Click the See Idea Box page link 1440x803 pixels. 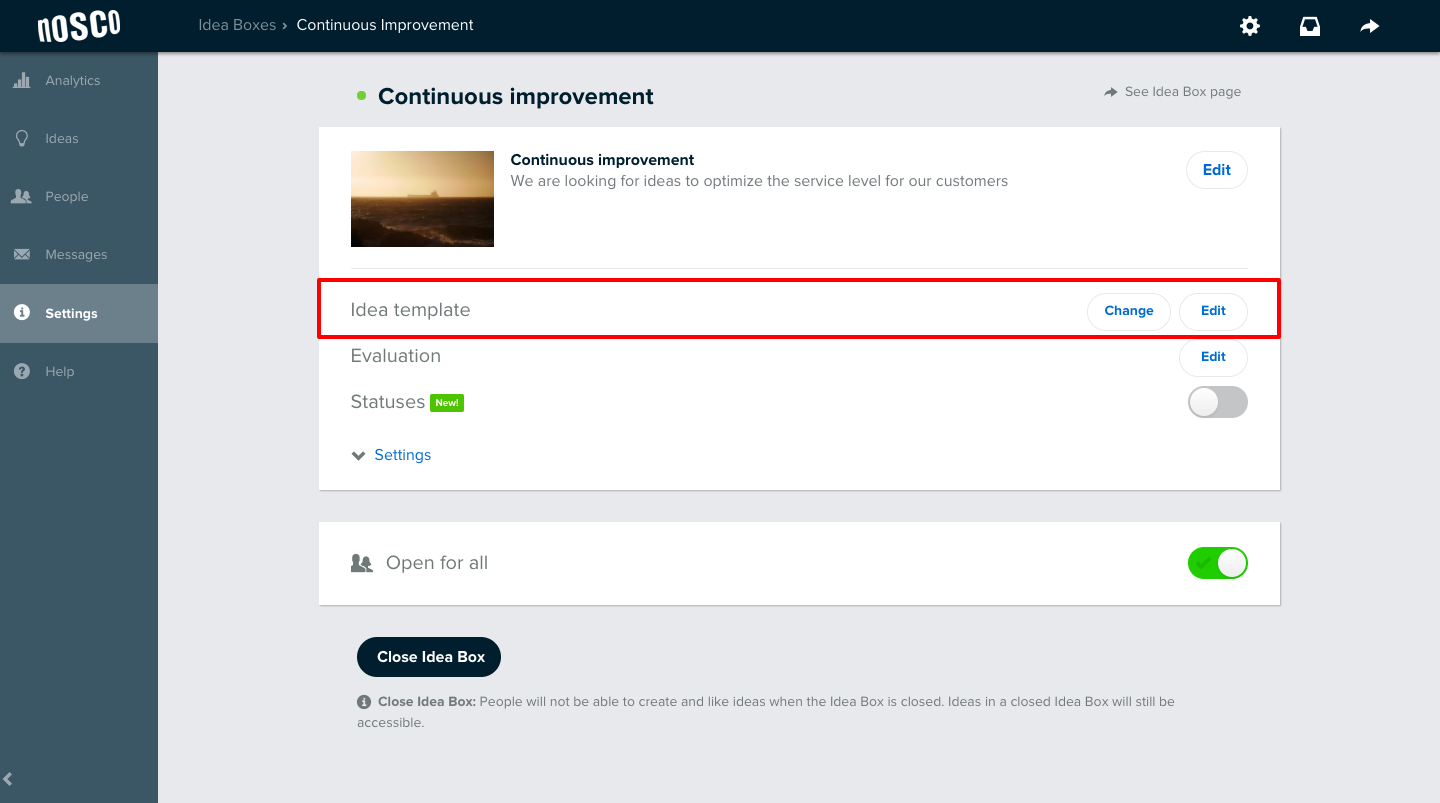pyautogui.click(x=1173, y=91)
